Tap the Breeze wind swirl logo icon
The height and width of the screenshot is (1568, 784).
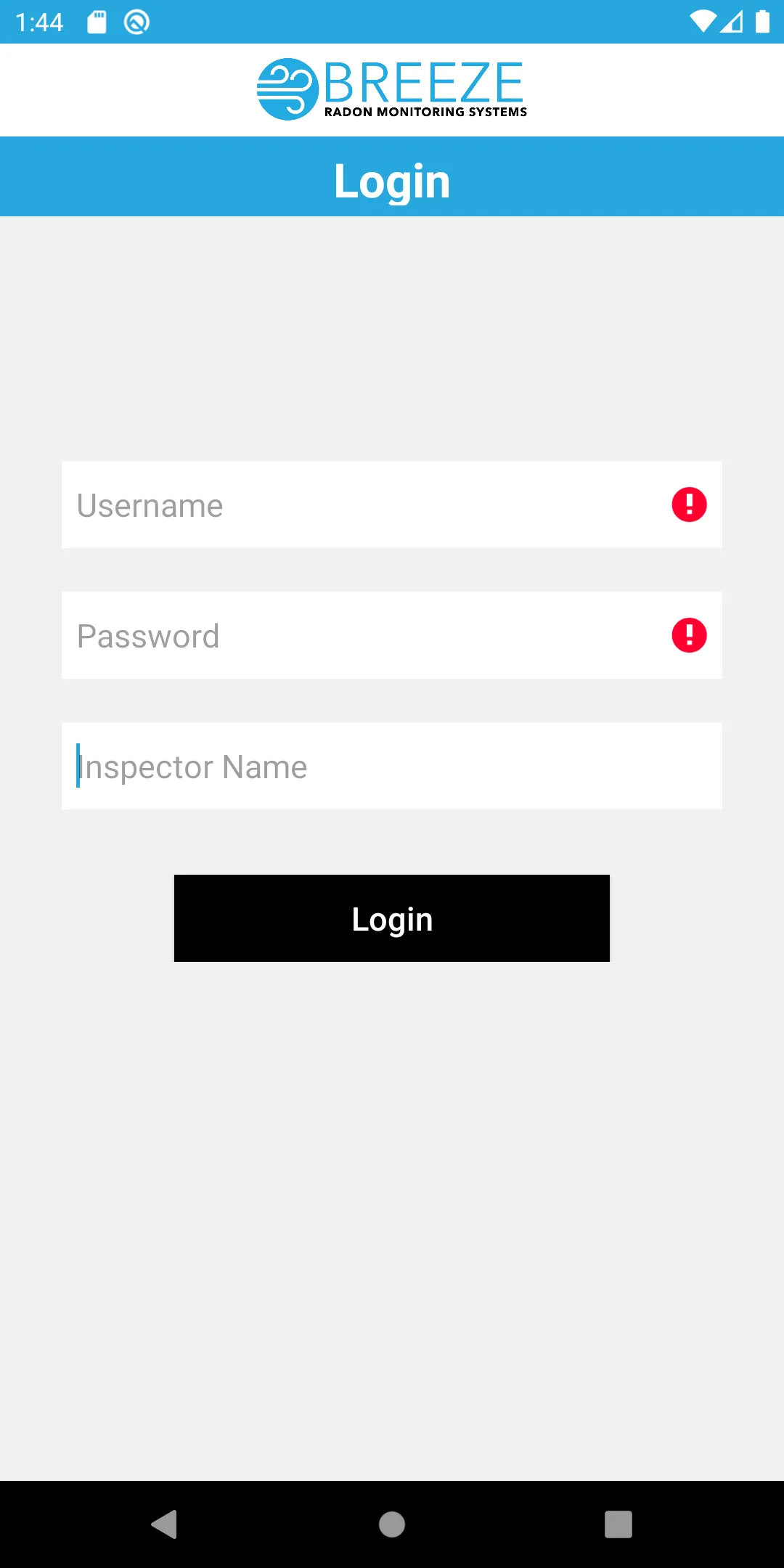(x=287, y=89)
